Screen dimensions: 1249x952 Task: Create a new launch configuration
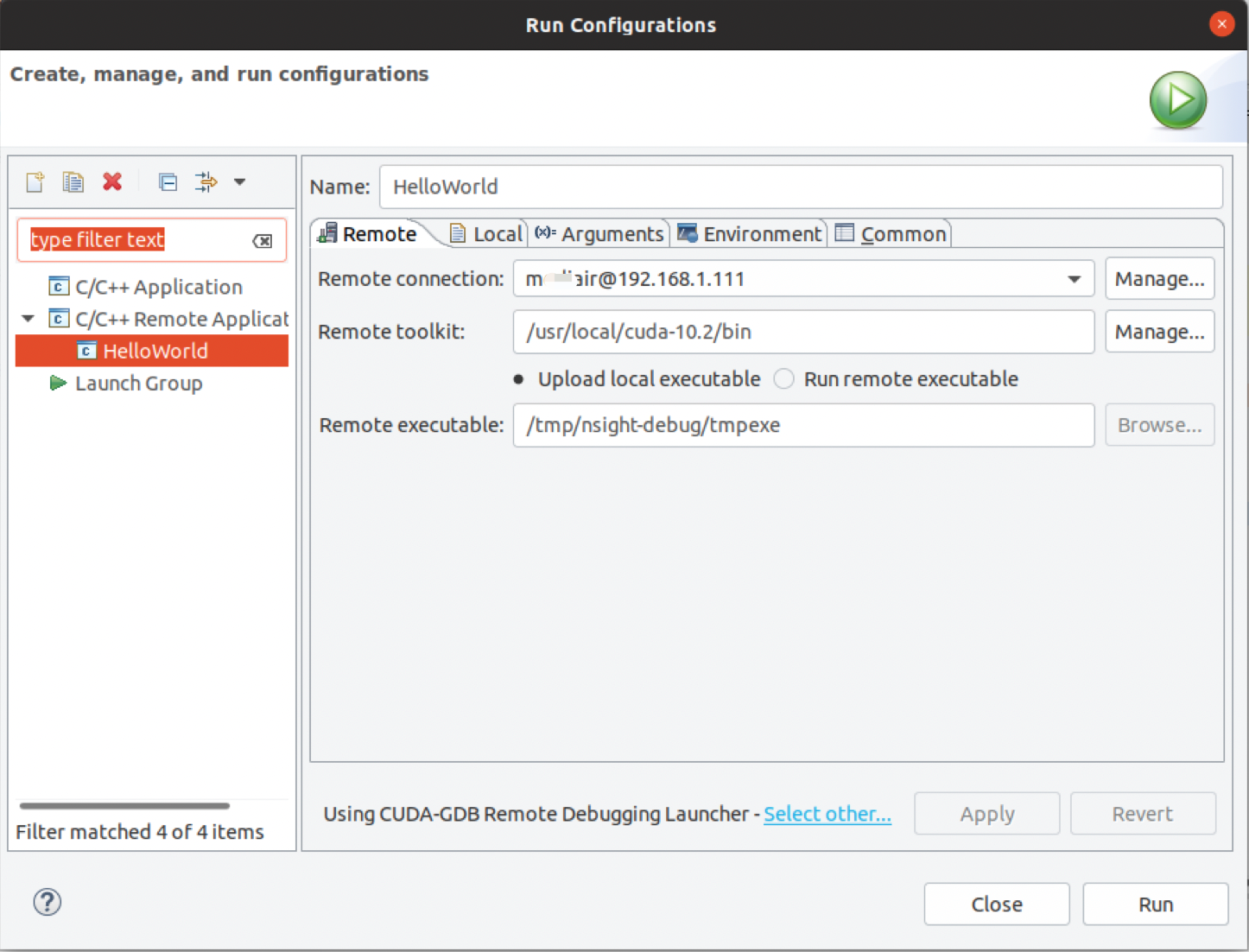click(x=34, y=181)
